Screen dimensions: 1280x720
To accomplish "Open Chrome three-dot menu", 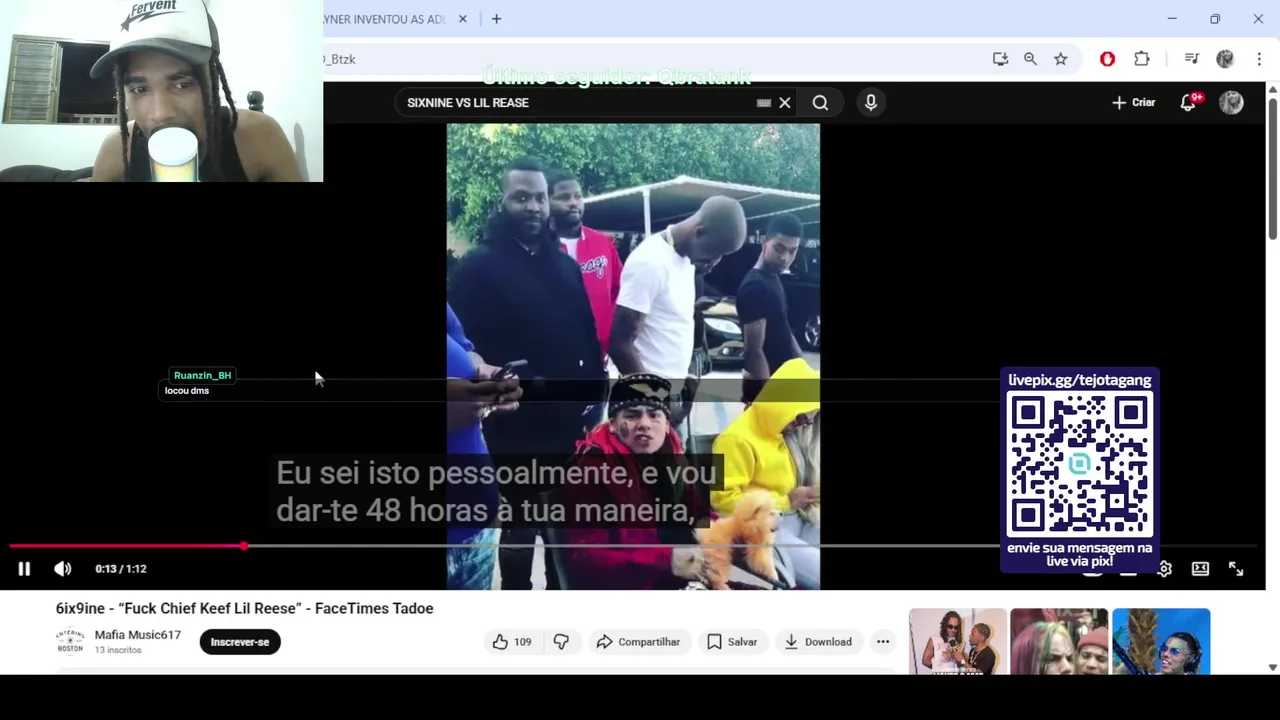I will pos(1259,59).
